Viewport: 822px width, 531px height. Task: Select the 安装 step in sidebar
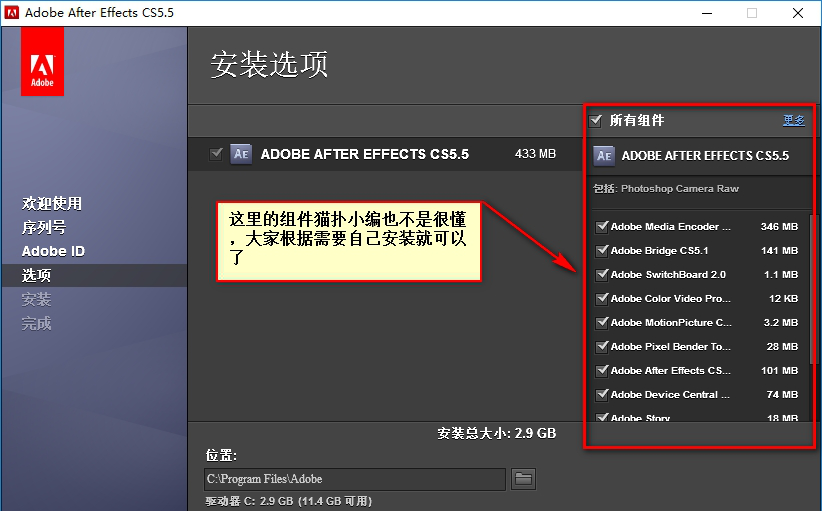click(37, 299)
